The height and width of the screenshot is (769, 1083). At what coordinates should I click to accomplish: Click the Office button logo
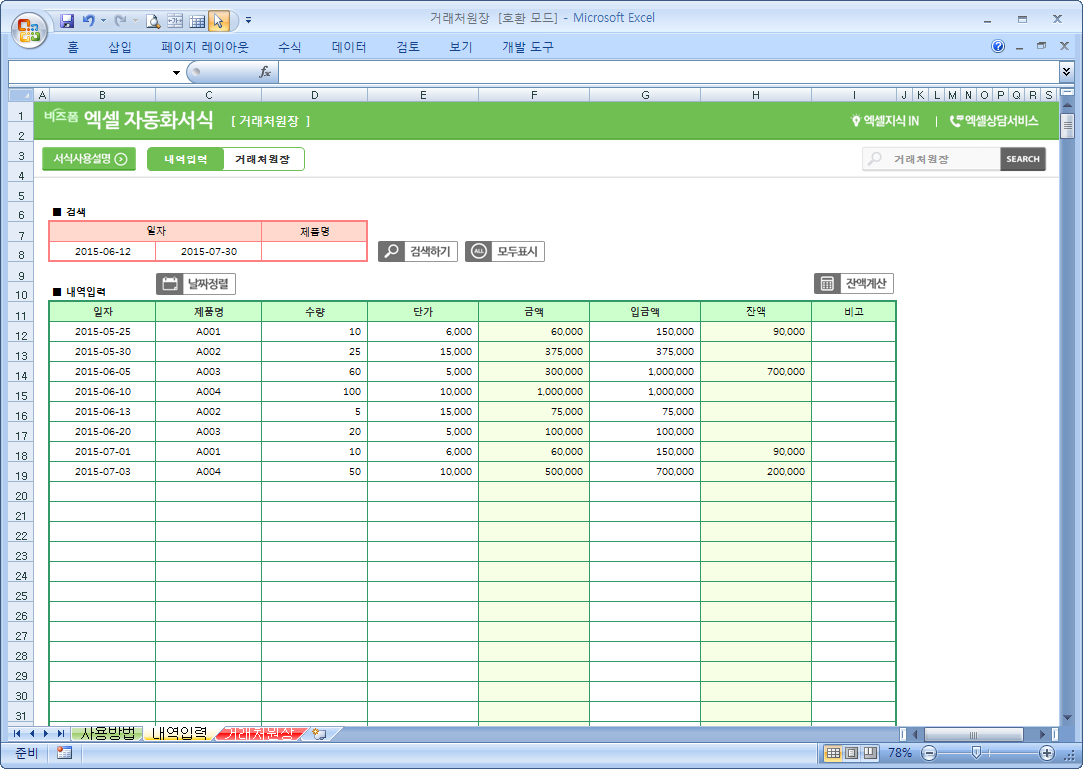click(28, 28)
